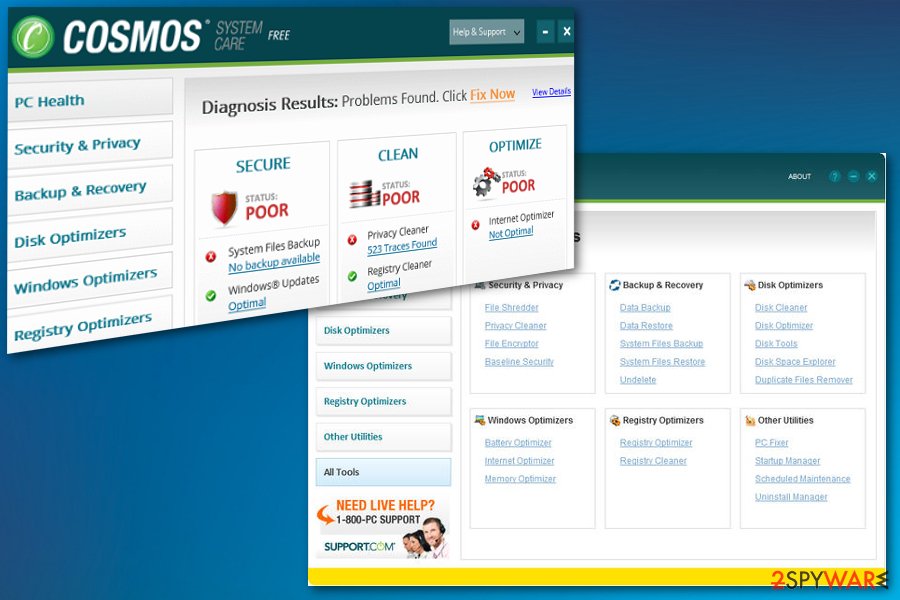Open Windows Optimizers tab in front window

click(90, 280)
